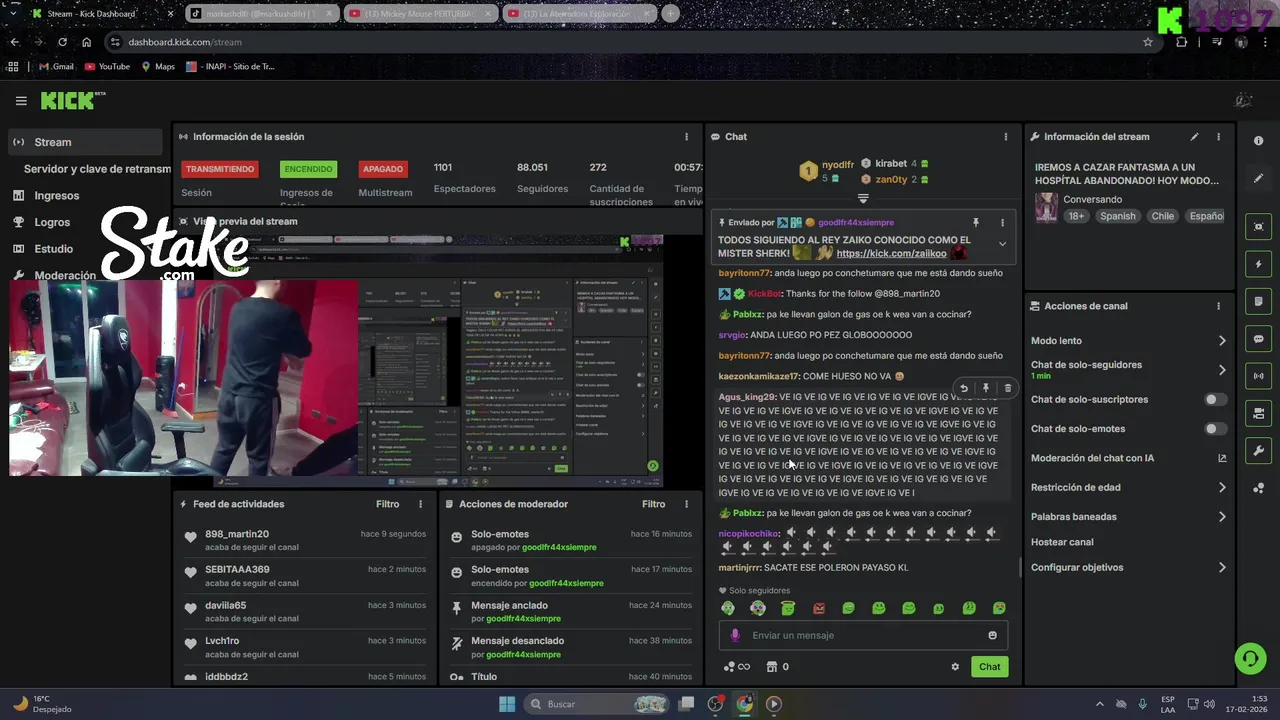Open the kick.com/zaiikoo link
Screen dimensions: 1280x720
[891, 254]
